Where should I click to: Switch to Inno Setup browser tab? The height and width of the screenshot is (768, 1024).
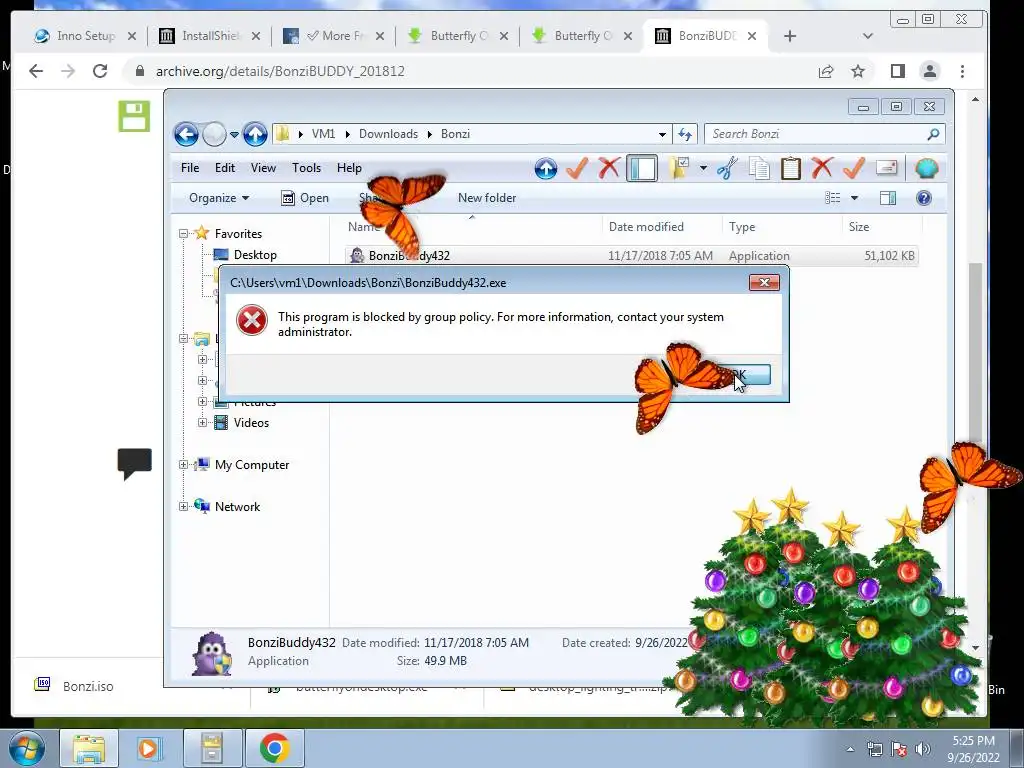coord(85,36)
